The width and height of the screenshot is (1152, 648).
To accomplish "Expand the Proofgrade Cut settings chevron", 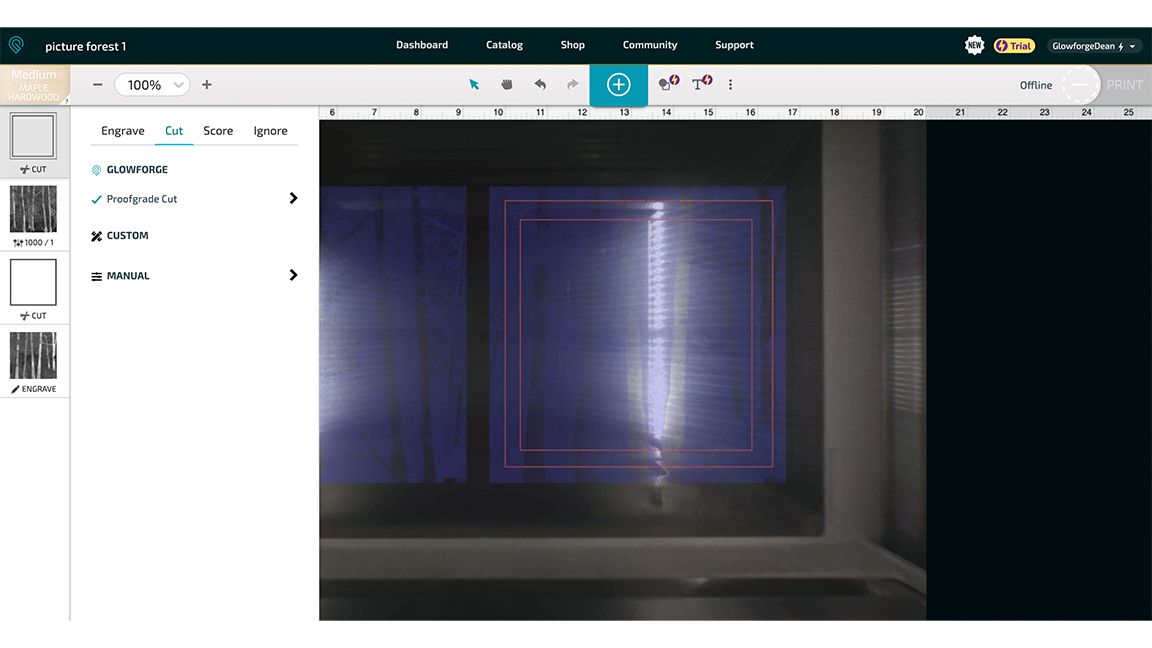I will point(293,198).
